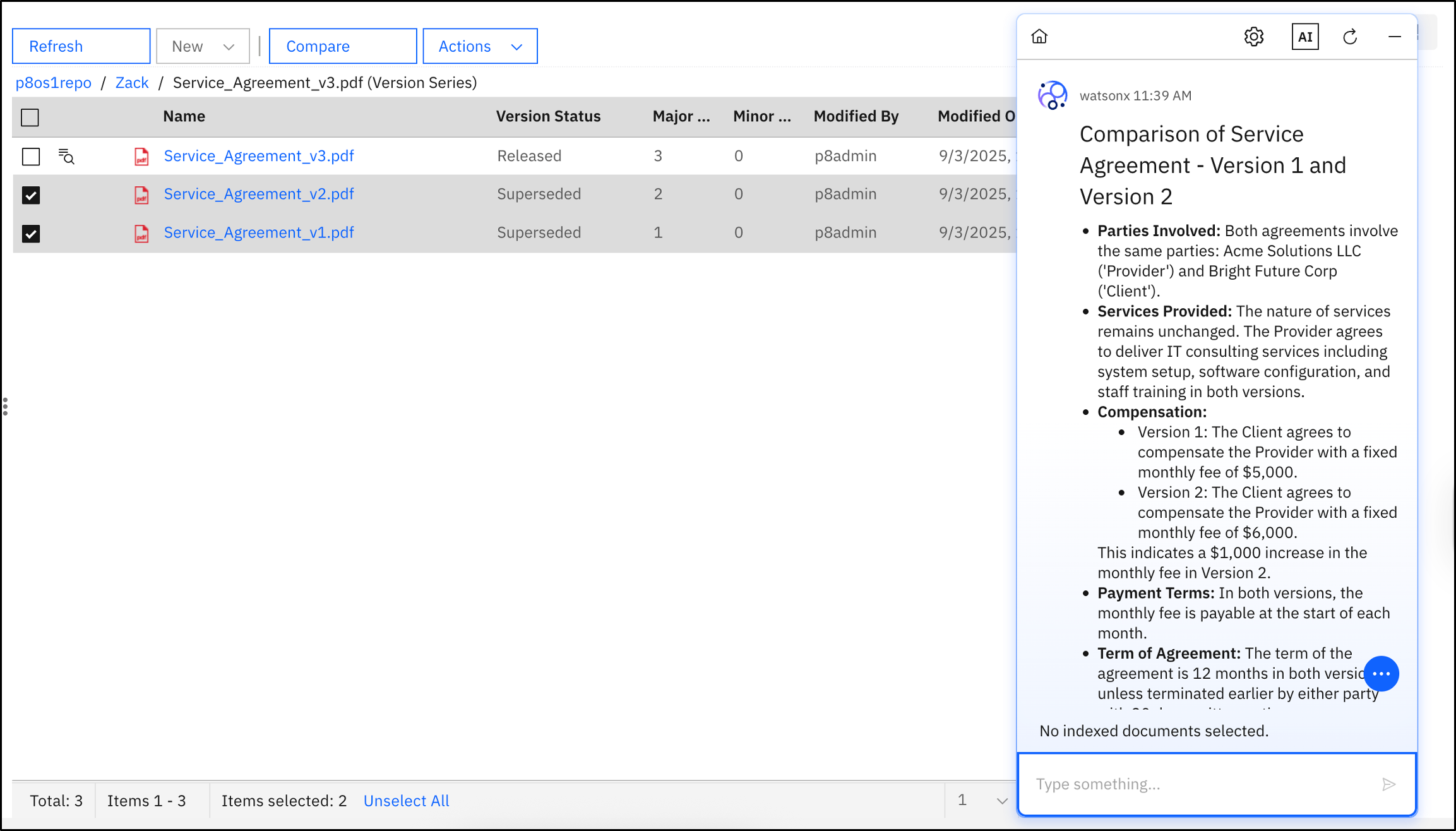Click the PDF icon for Service_Agreement_v2.pdf
The width and height of the screenshot is (1456, 831).
pos(141,194)
